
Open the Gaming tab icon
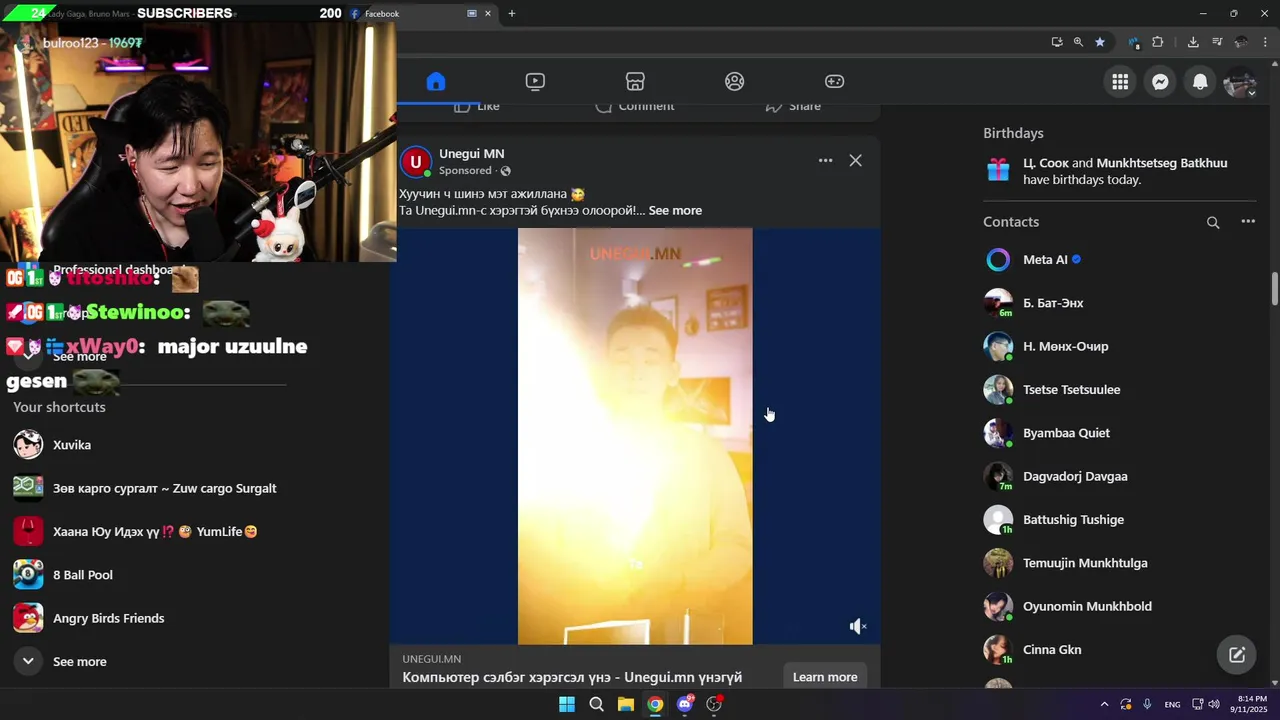pos(834,81)
